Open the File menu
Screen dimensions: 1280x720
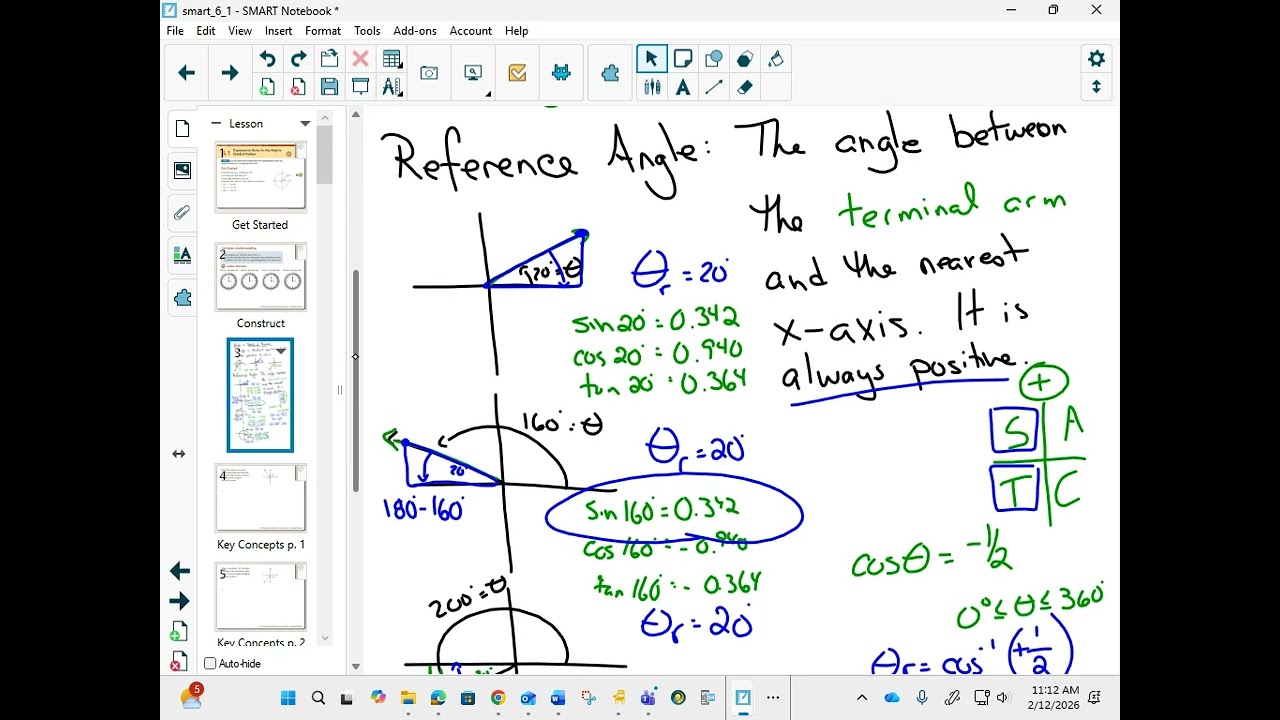click(x=175, y=31)
